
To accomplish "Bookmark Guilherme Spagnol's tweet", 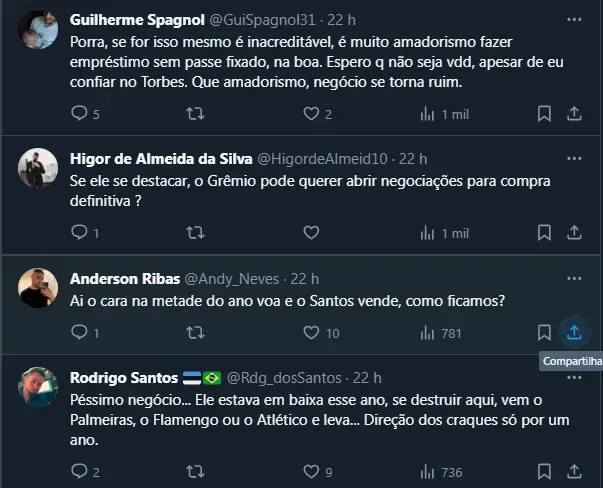I will point(544,114).
